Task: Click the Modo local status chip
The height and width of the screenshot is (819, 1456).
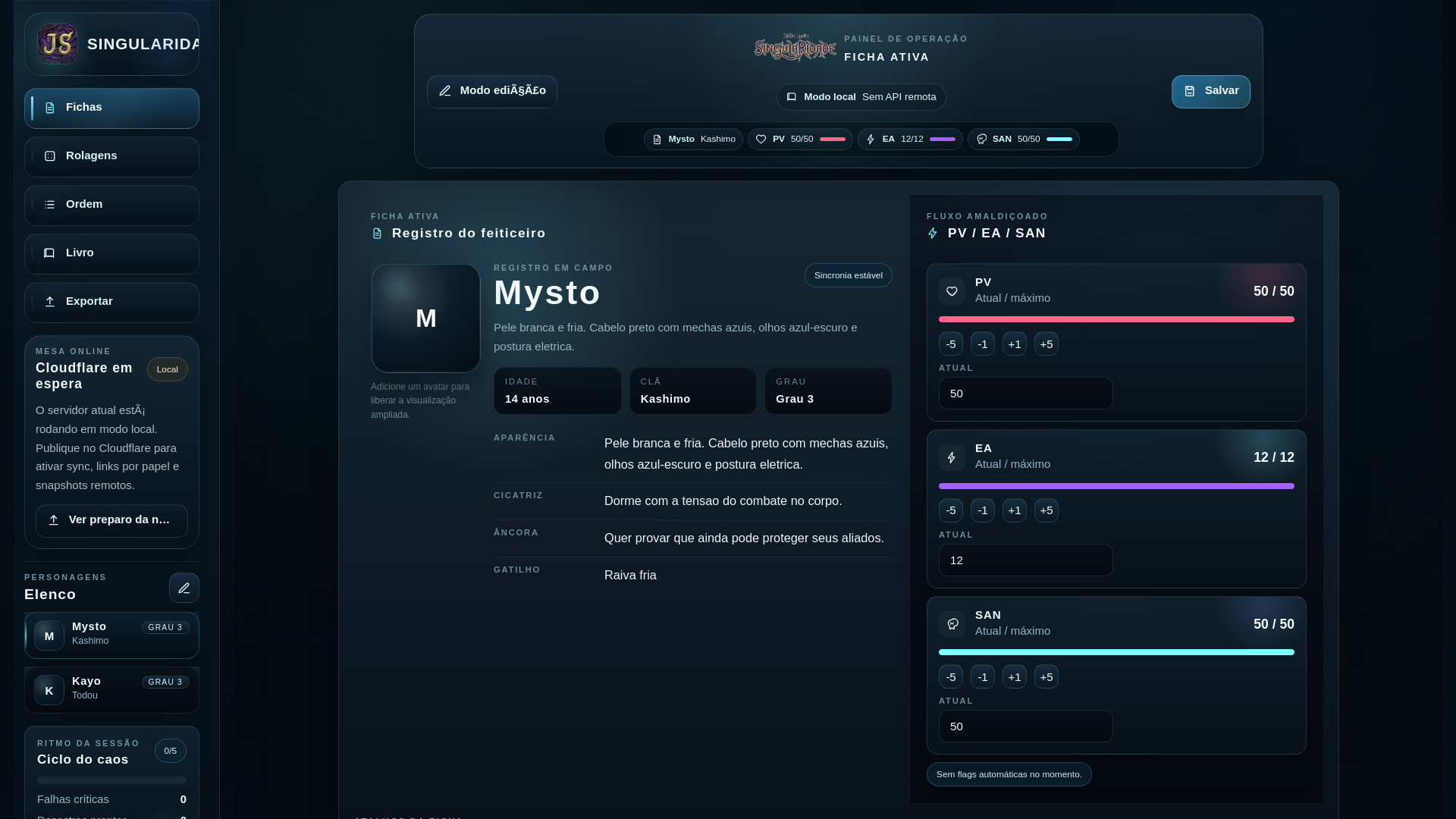Action: (861, 97)
